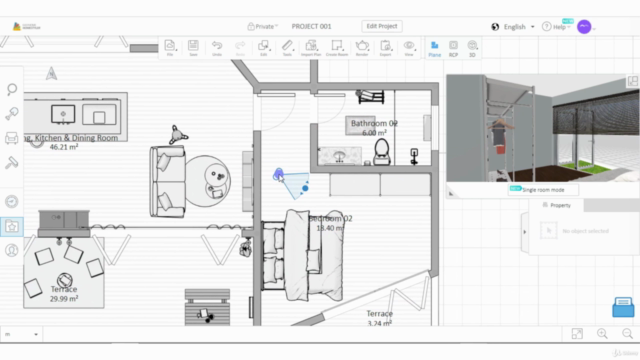Zoom out with the minus magnifier
Viewport: 640px width, 360px height.
click(627, 334)
